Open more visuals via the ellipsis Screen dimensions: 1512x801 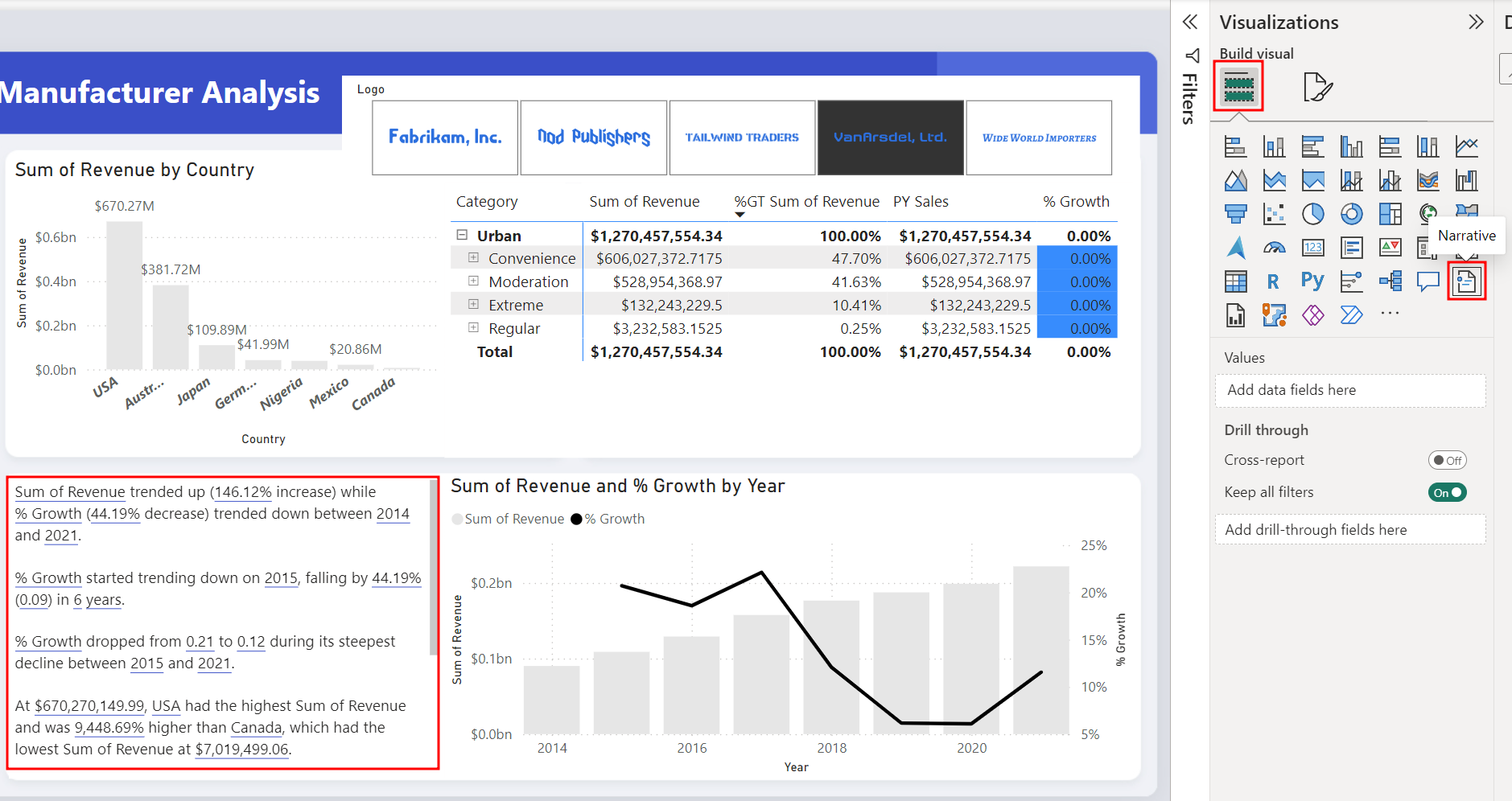click(1390, 314)
